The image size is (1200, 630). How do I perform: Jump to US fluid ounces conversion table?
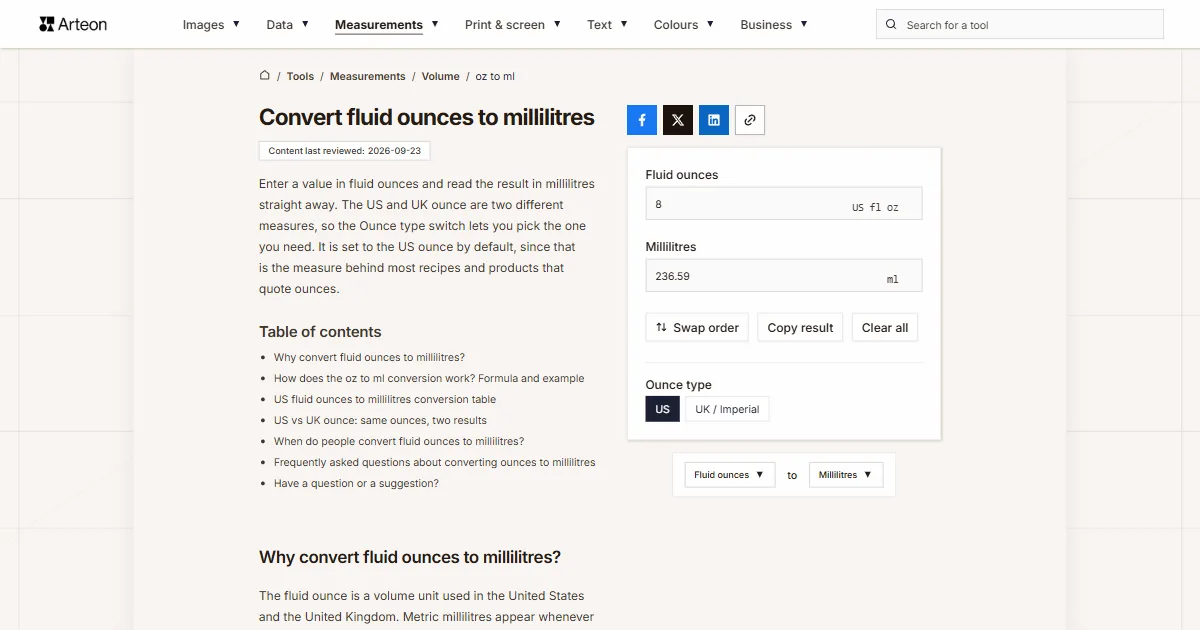[385, 399]
